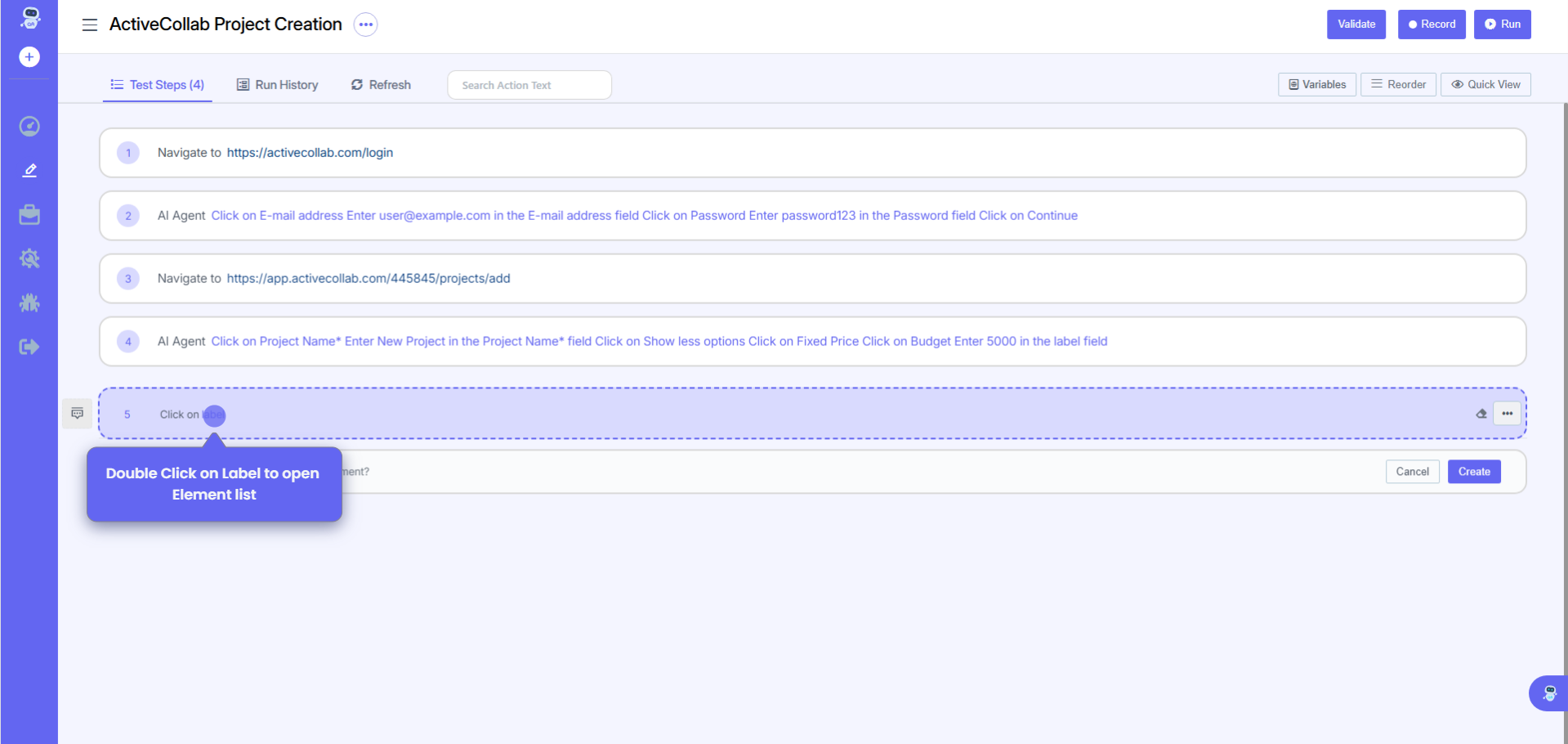The height and width of the screenshot is (744, 1568).
Task: Toggle Quick View with the eye icon
Action: (x=1485, y=84)
